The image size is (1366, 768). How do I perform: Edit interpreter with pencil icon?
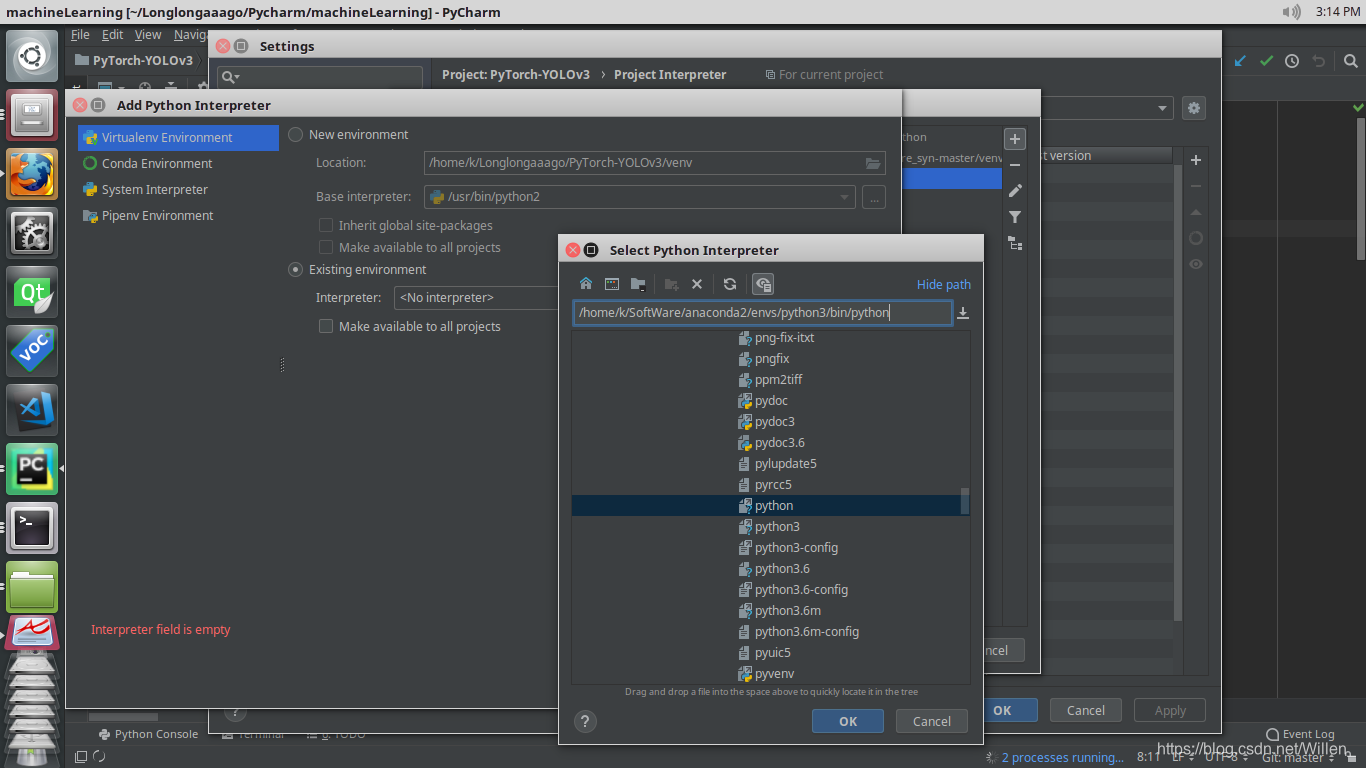point(1015,191)
